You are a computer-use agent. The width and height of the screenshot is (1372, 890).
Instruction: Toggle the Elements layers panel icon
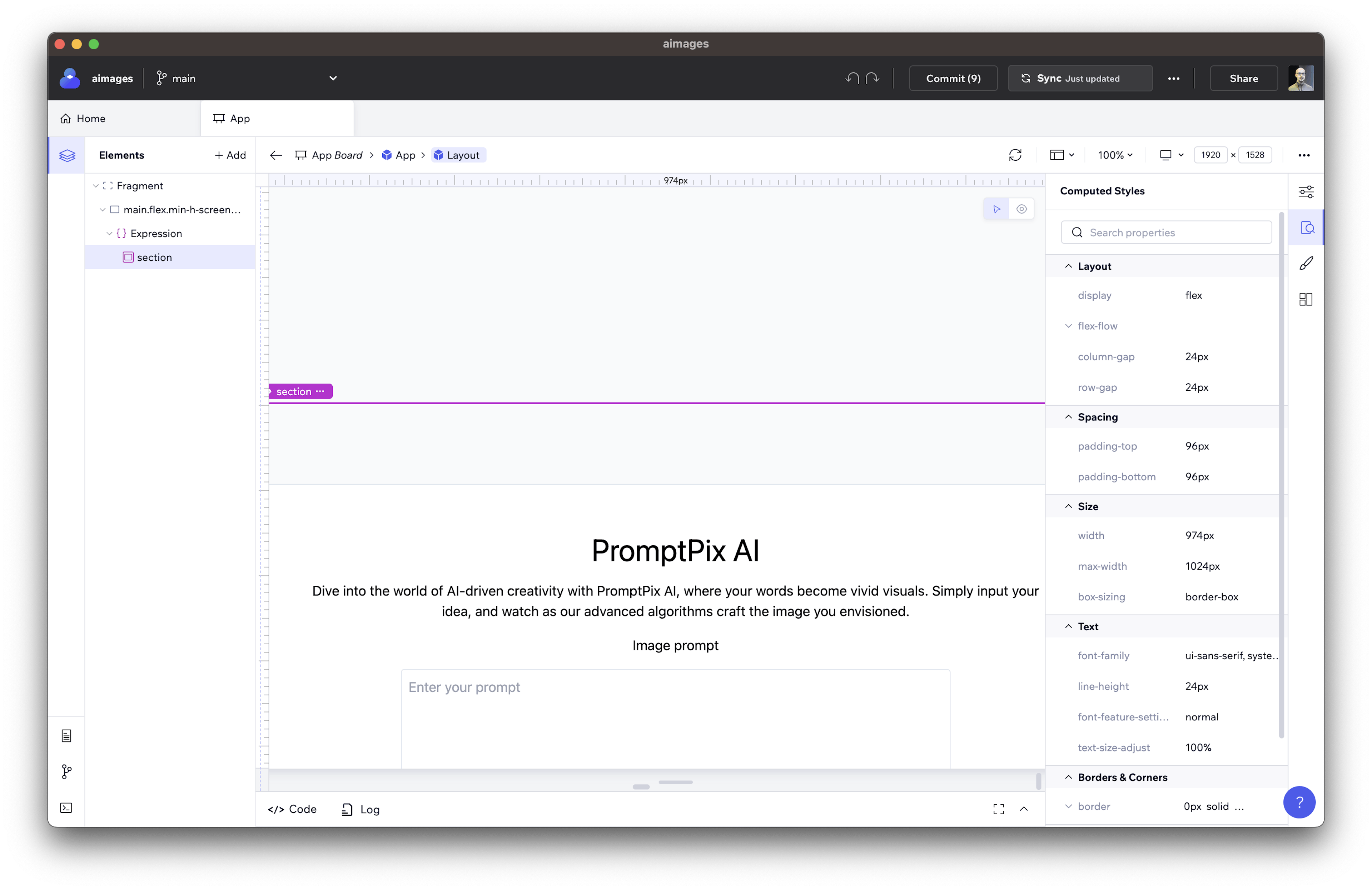coord(67,155)
